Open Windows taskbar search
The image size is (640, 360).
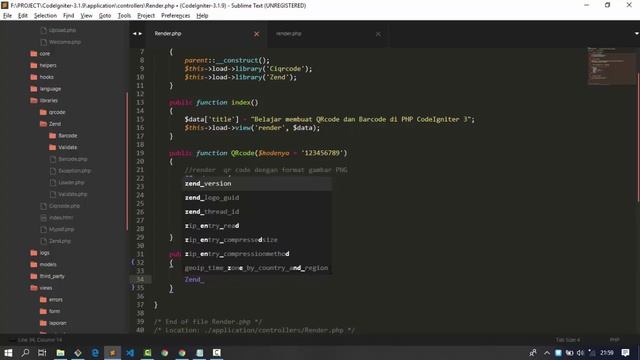tap(25, 353)
